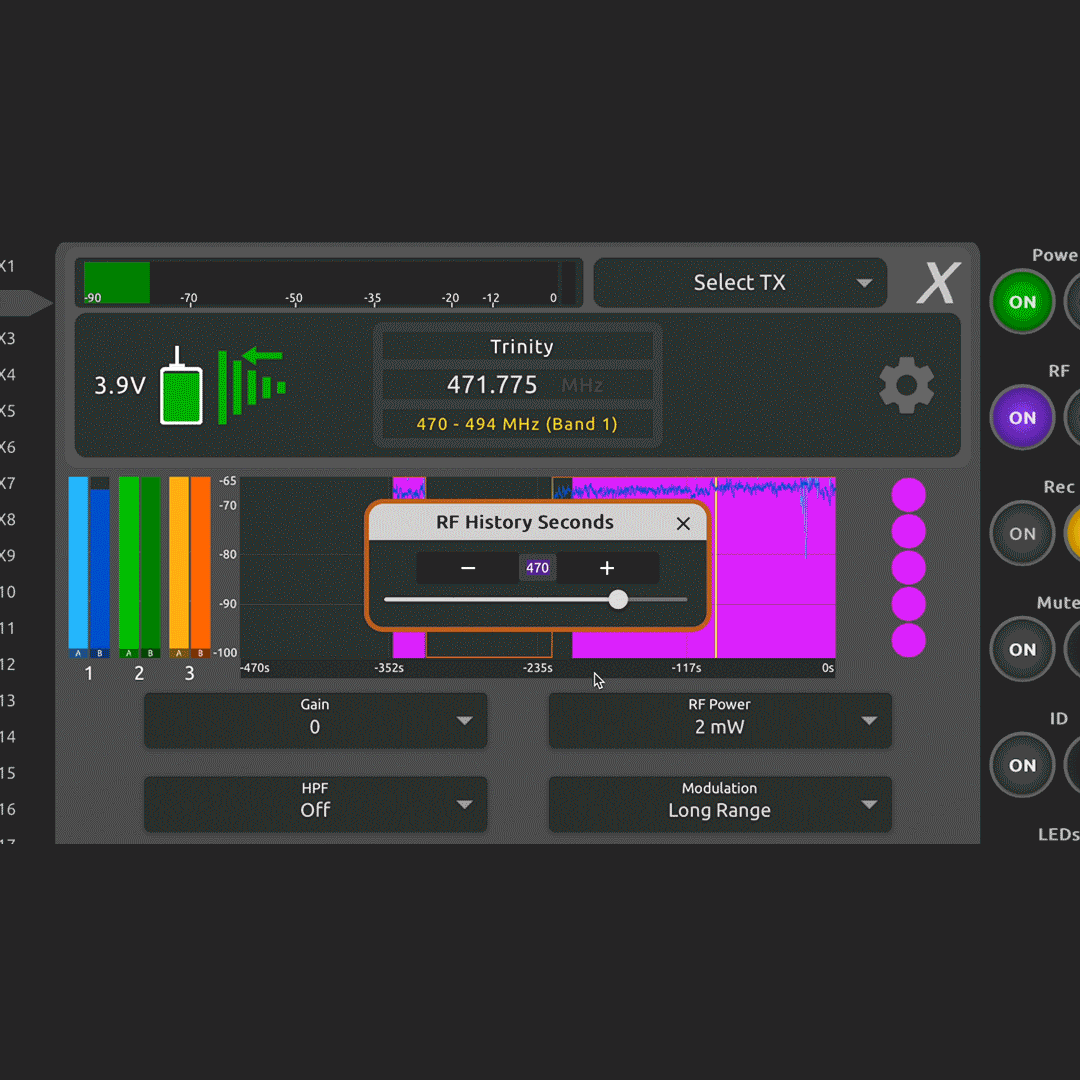Close the panel with the large X icon
Viewport: 1080px width, 1080px height.
click(937, 284)
